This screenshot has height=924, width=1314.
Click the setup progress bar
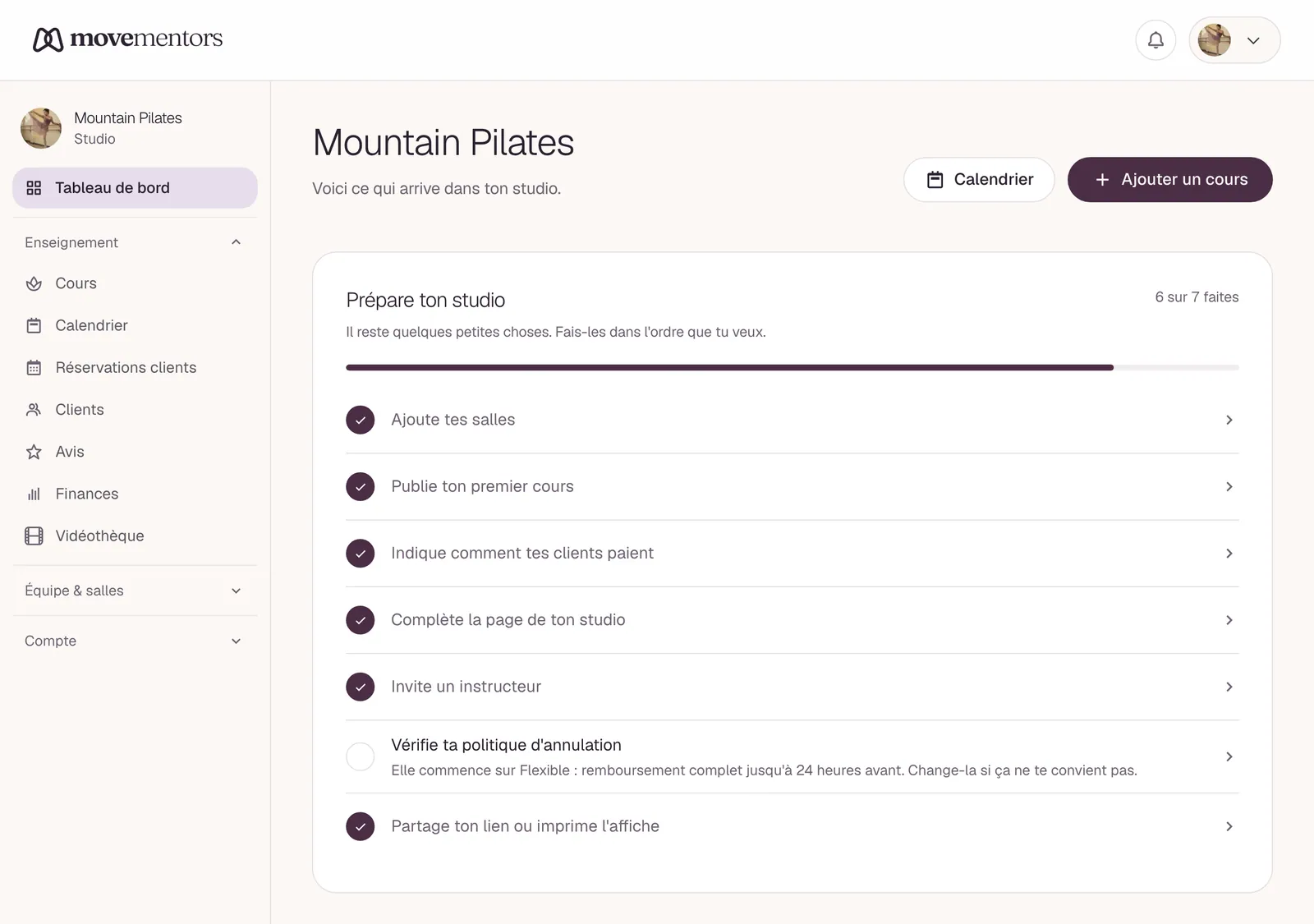[792, 367]
